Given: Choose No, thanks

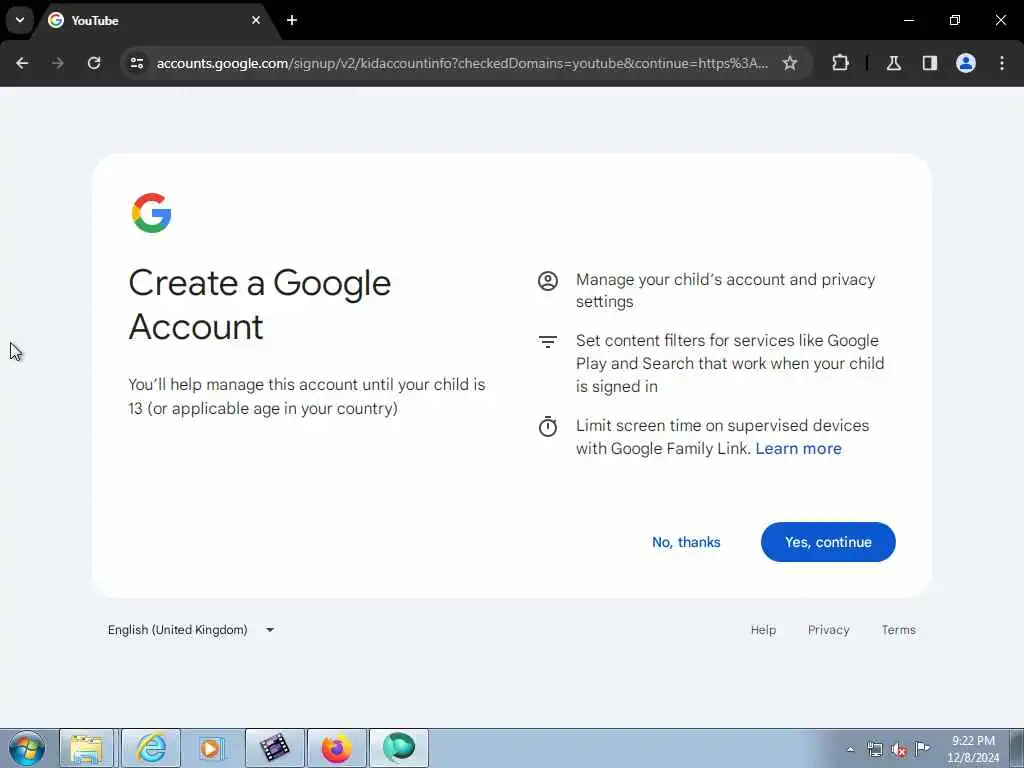Looking at the screenshot, I should 686,542.
